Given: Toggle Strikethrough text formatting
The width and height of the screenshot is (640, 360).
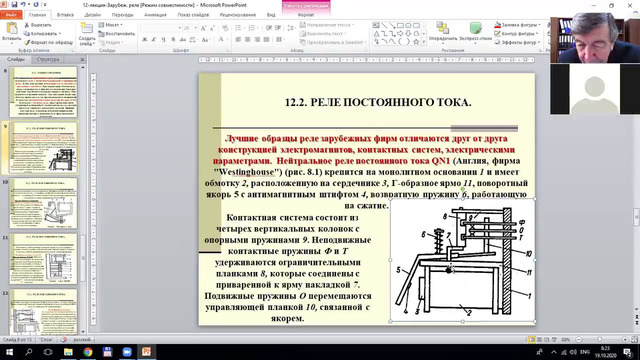Looking at the screenshot, I should pyautogui.click(x=182, y=40).
